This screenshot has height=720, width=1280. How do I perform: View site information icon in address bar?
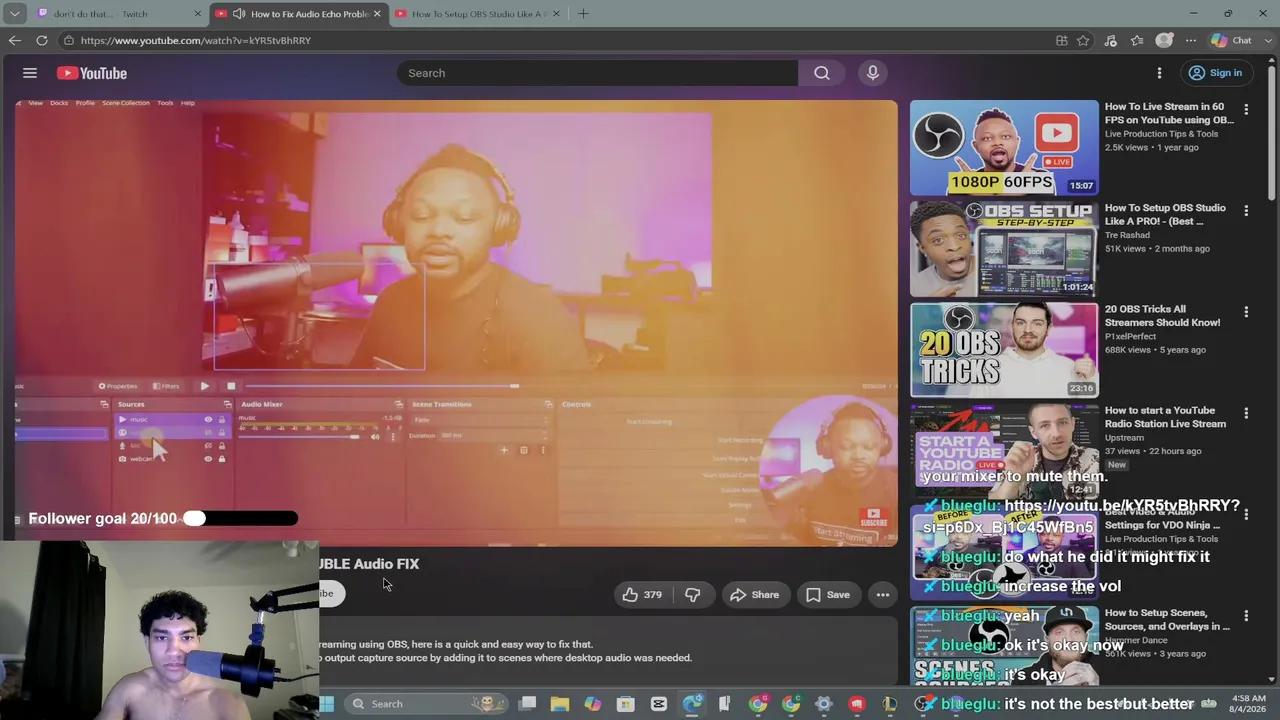point(68,40)
